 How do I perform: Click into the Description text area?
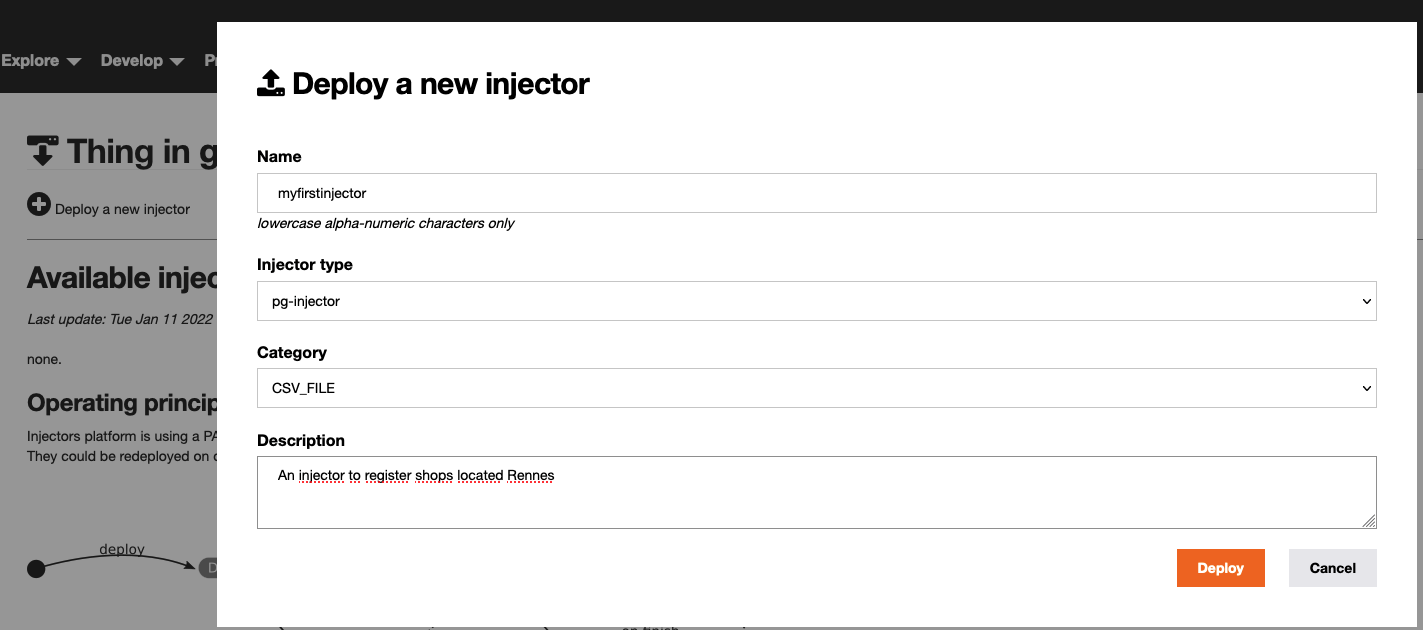coord(816,492)
